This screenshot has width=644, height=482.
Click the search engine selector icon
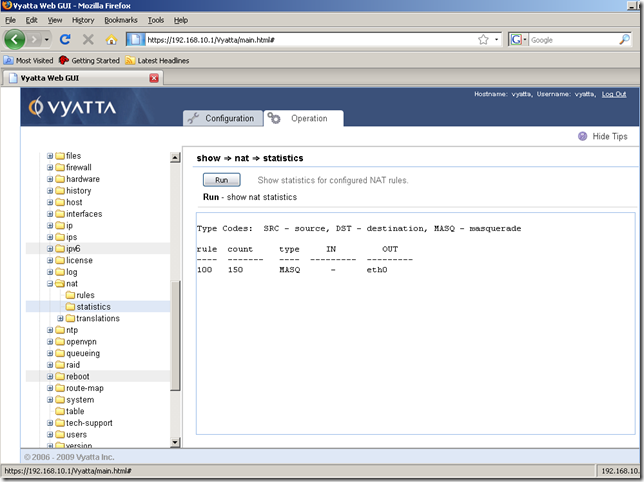[518, 40]
